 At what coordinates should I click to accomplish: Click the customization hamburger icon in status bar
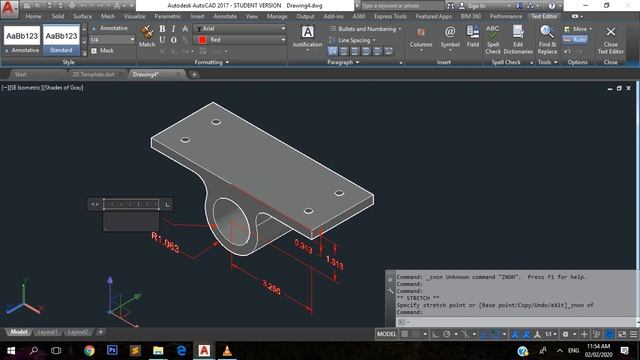point(633,334)
